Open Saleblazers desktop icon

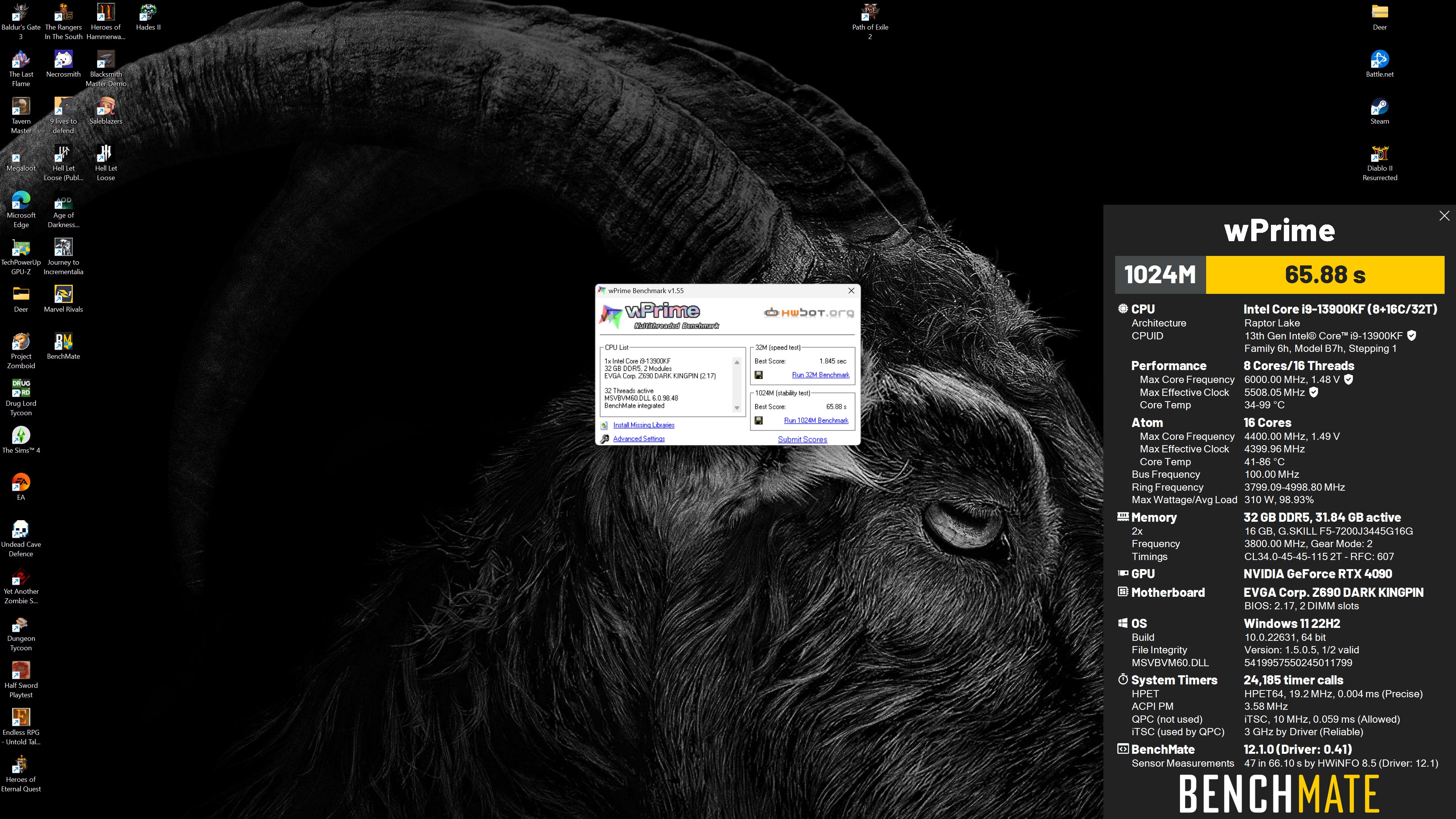tap(106, 111)
